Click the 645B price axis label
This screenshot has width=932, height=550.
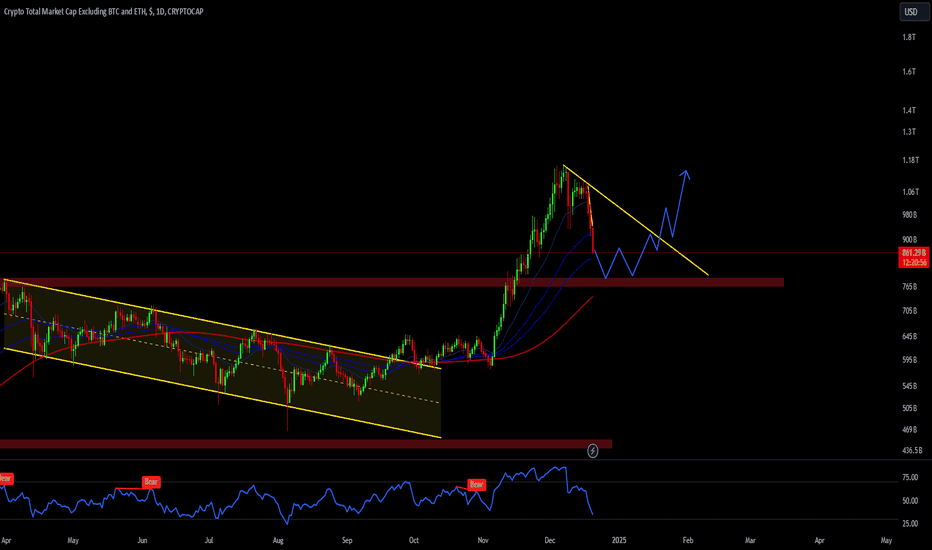909,336
